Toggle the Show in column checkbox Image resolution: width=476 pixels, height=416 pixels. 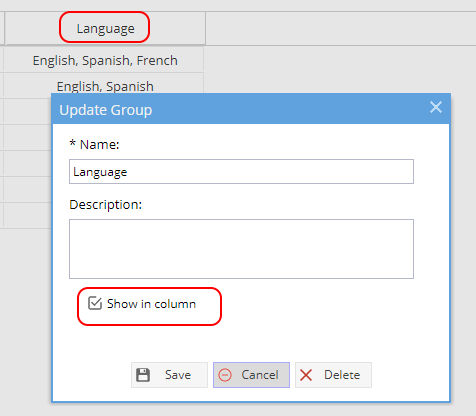click(x=95, y=303)
